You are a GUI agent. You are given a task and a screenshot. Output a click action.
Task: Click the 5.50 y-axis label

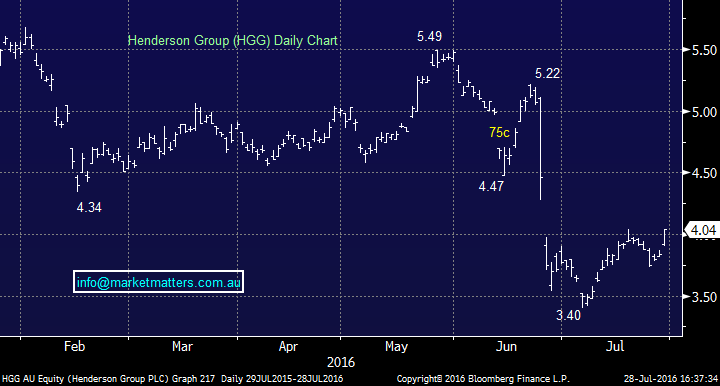[x=704, y=50]
